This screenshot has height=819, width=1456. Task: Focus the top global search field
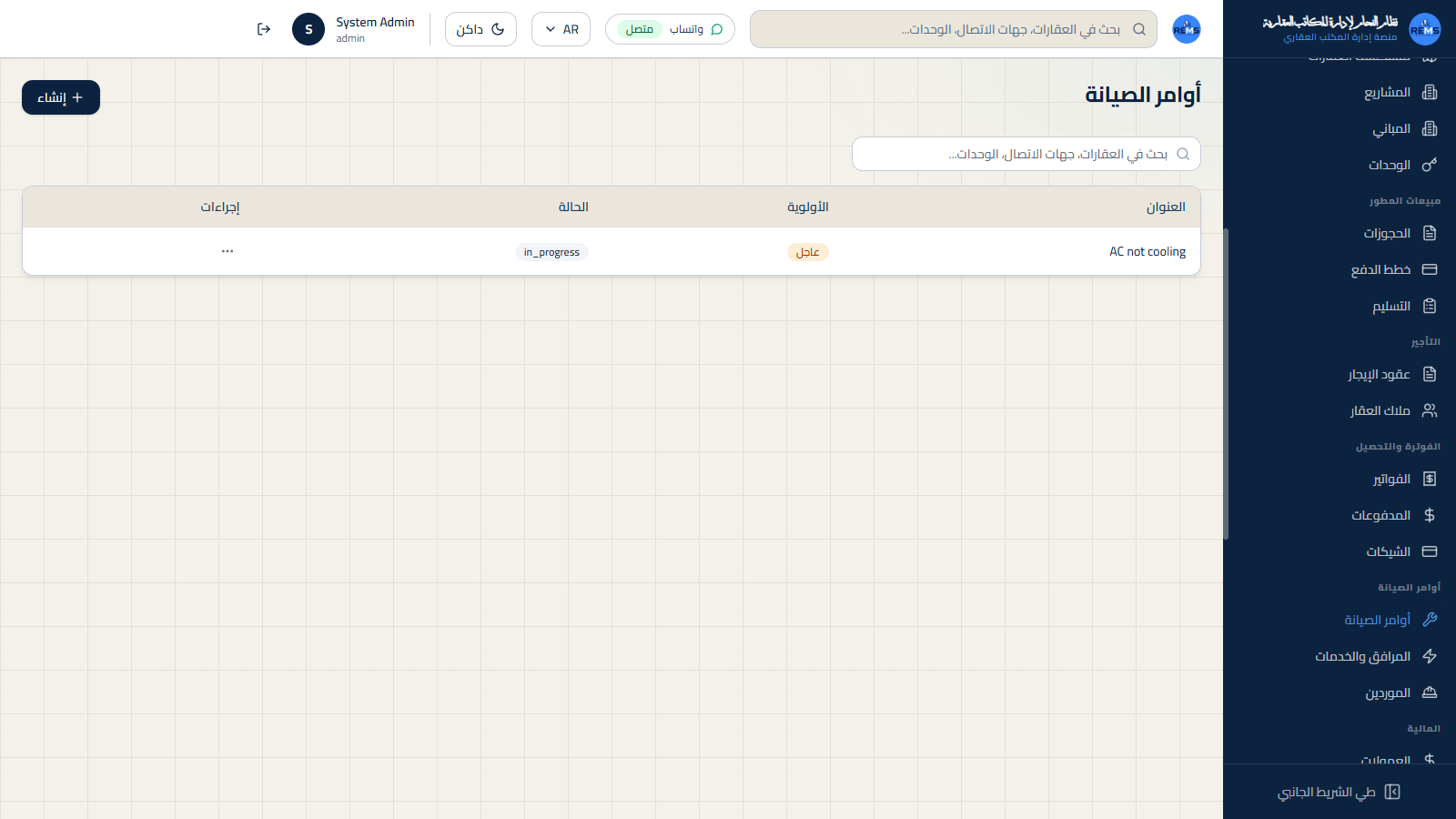954,29
